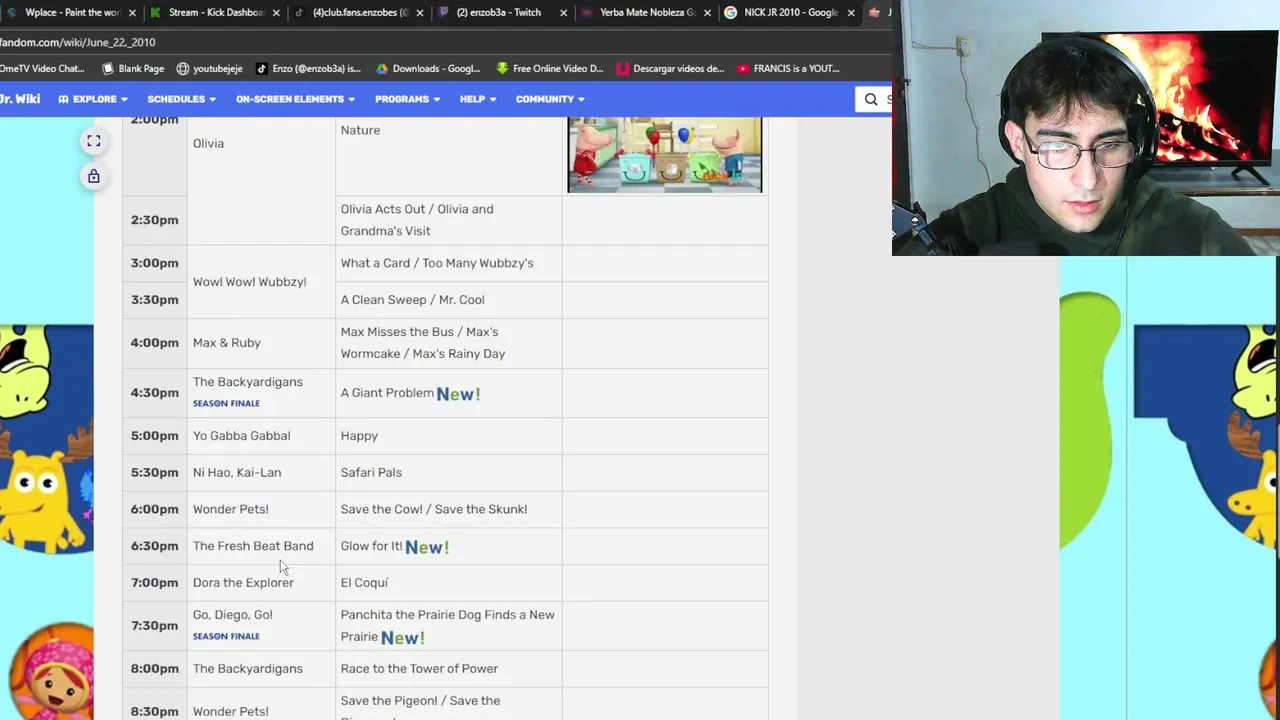This screenshot has height=720, width=1280.
Task: Open the enzob3a Twitch tab
Action: [x=500, y=13]
